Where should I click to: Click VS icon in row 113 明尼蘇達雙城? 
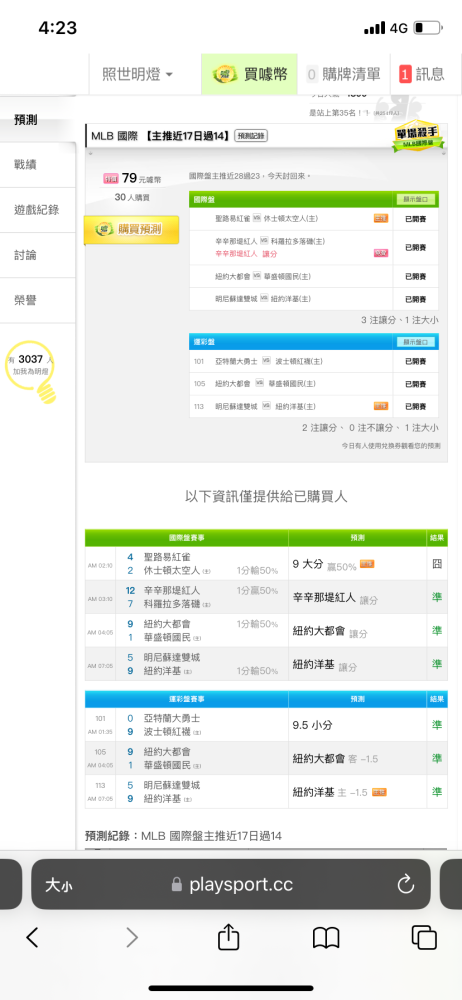tap(268, 406)
